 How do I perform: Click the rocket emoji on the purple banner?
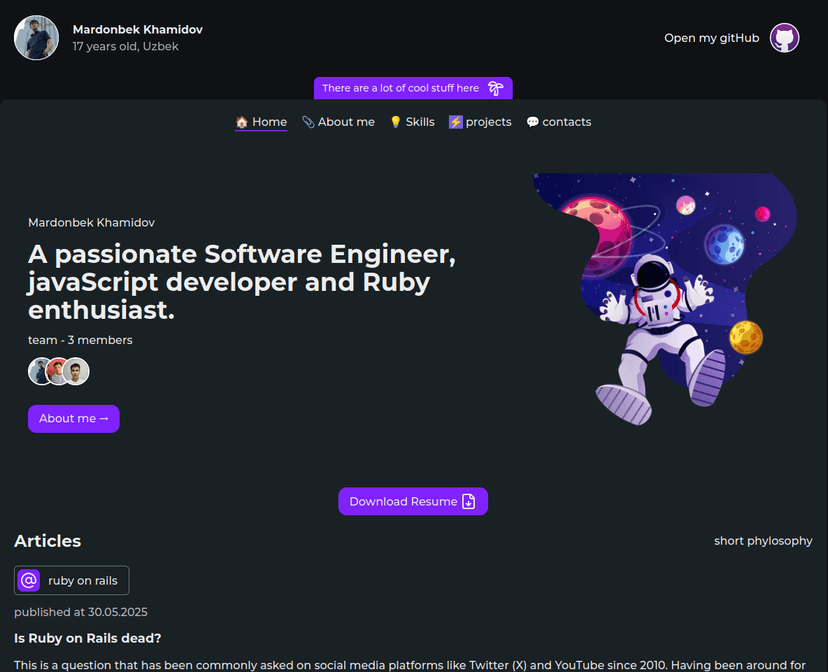495,88
